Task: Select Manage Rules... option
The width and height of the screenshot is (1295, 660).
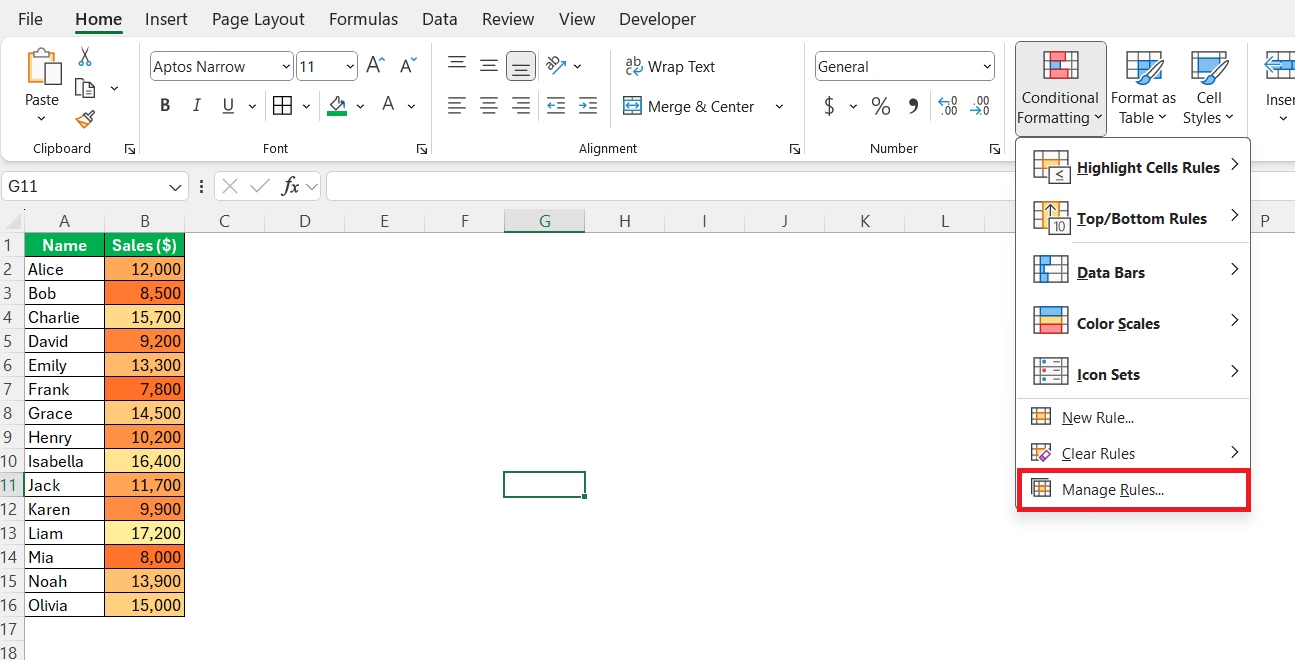Action: [1134, 490]
